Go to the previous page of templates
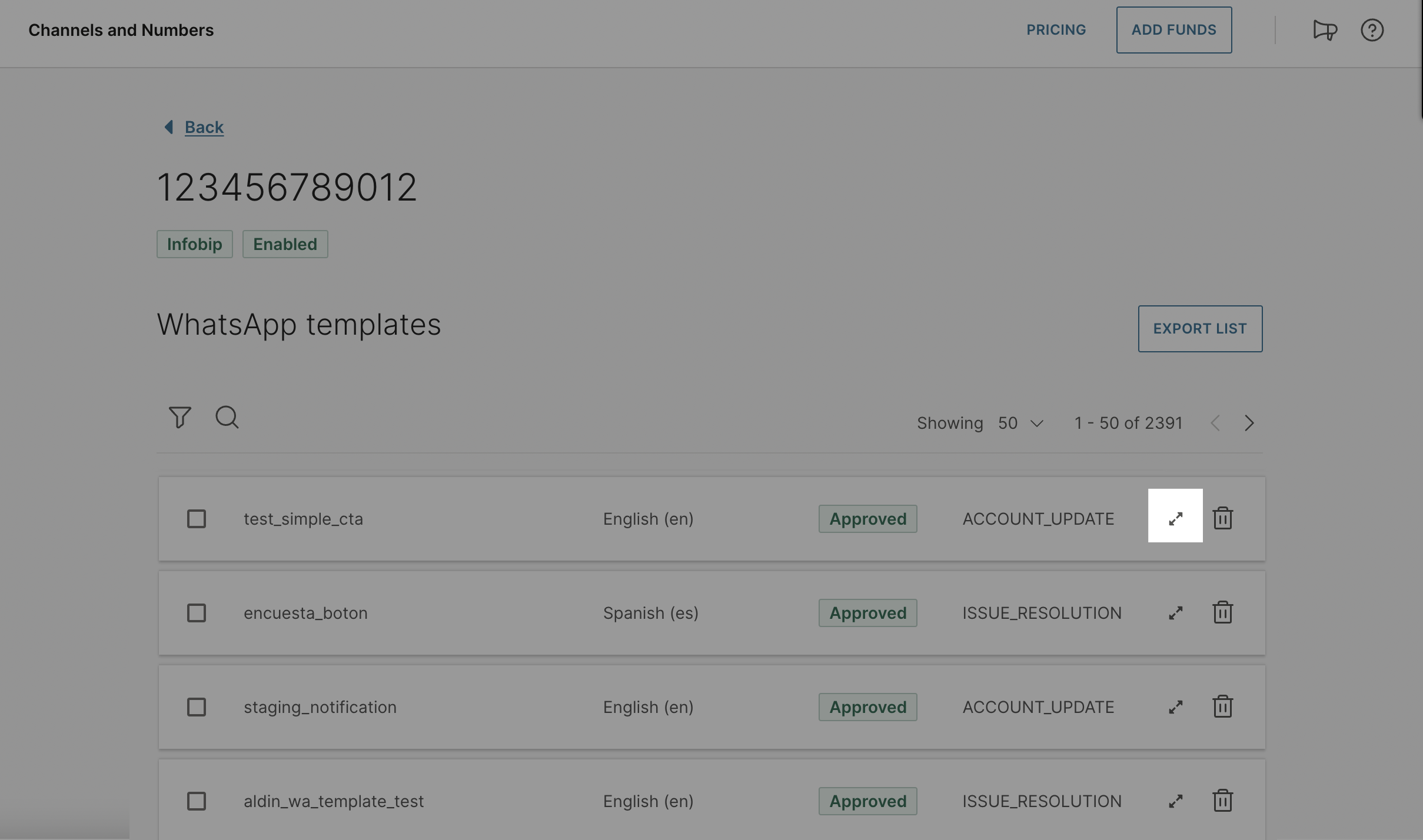1423x840 pixels. [x=1215, y=423]
